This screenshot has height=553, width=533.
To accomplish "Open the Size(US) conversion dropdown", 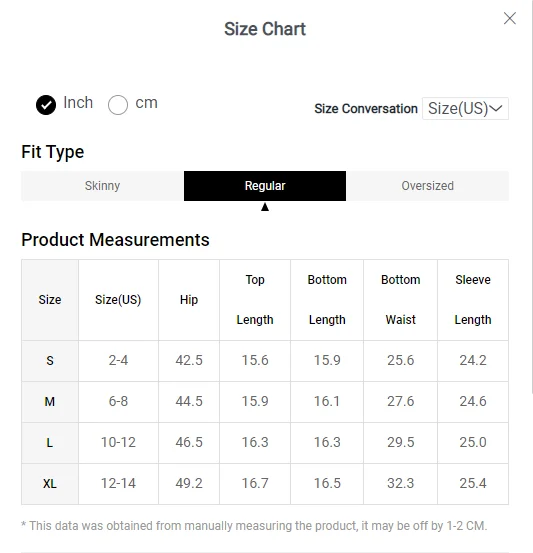I will [465, 109].
